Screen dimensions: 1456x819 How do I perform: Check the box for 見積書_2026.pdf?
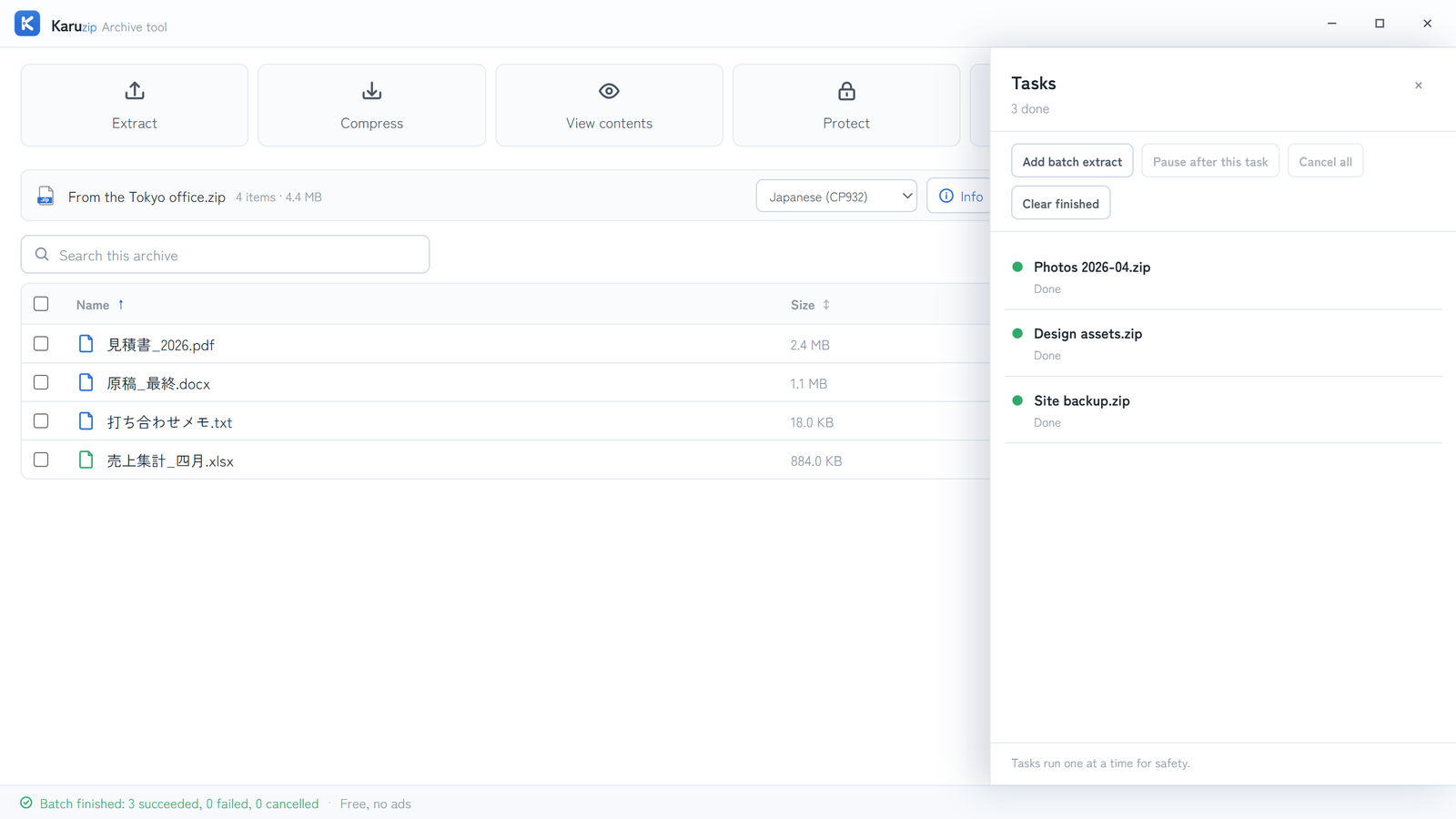(x=41, y=344)
